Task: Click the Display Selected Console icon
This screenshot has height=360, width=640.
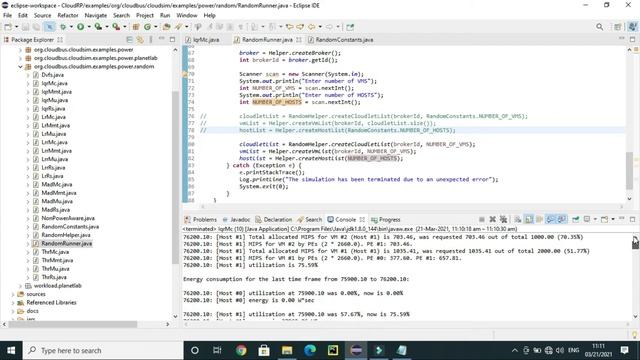Action: pos(587,220)
